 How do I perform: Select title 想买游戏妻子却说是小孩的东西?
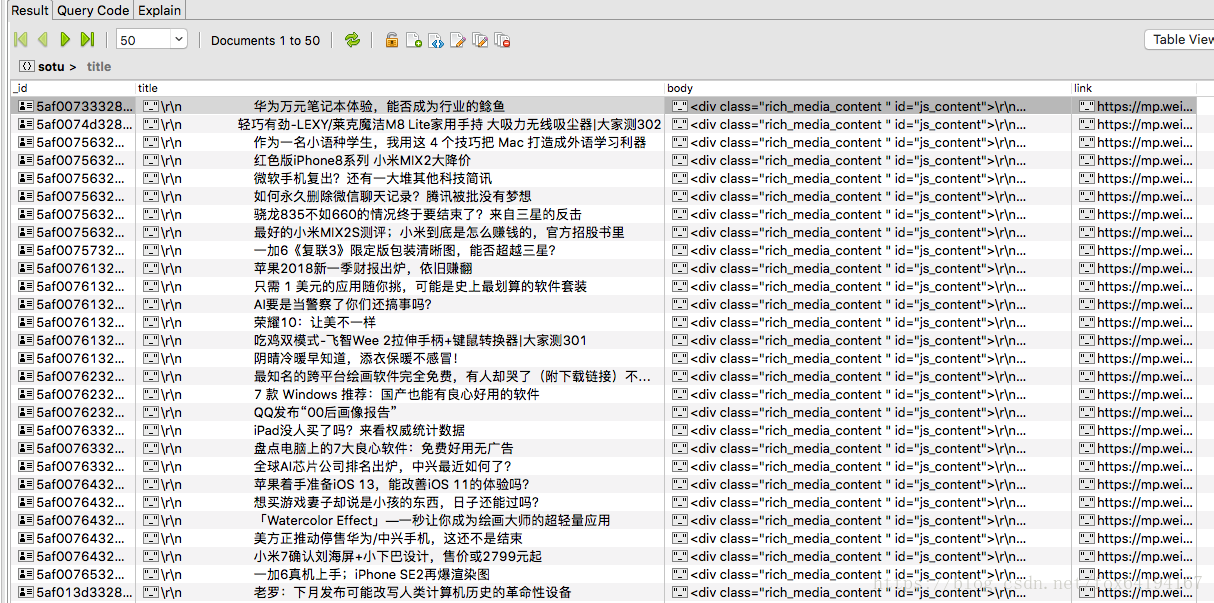click(396, 502)
